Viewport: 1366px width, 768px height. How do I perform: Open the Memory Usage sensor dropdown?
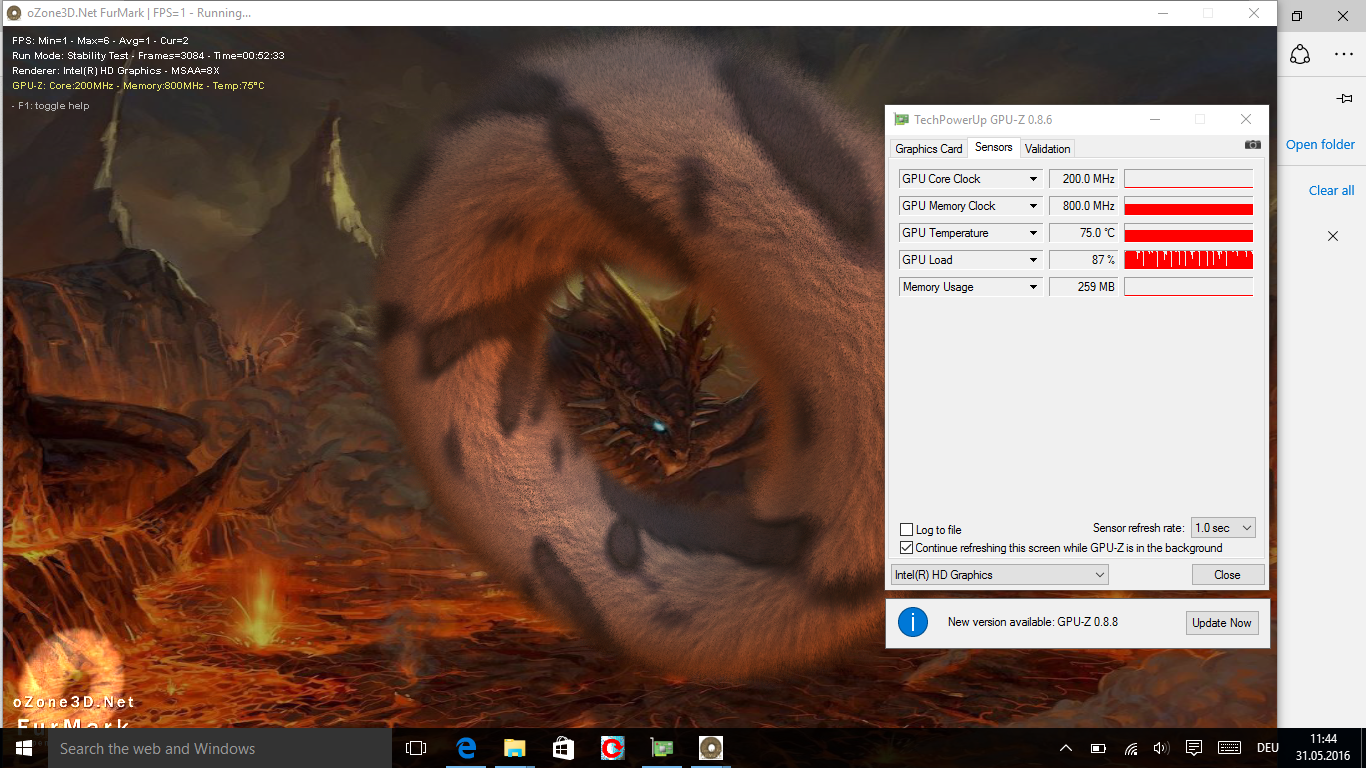tap(1034, 287)
